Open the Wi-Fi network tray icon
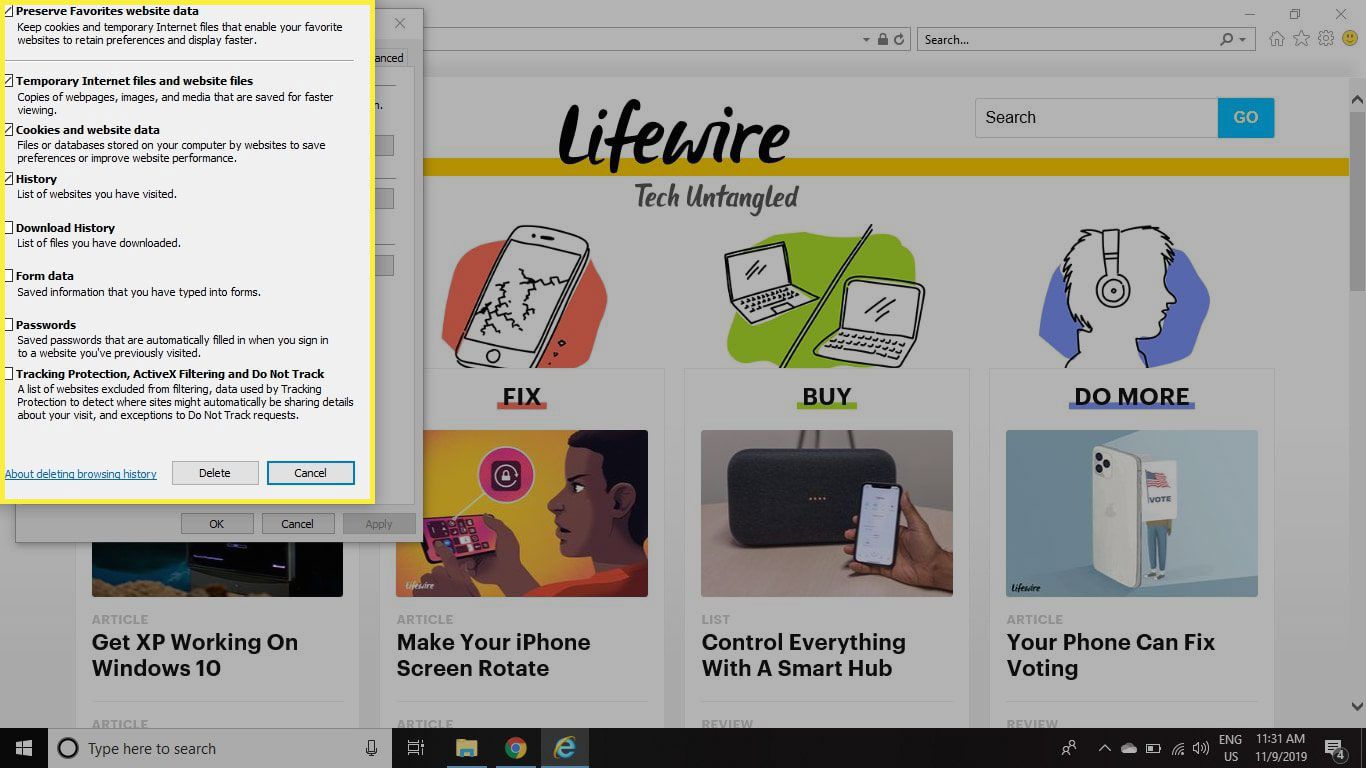This screenshot has height=768, width=1366. (x=1177, y=748)
